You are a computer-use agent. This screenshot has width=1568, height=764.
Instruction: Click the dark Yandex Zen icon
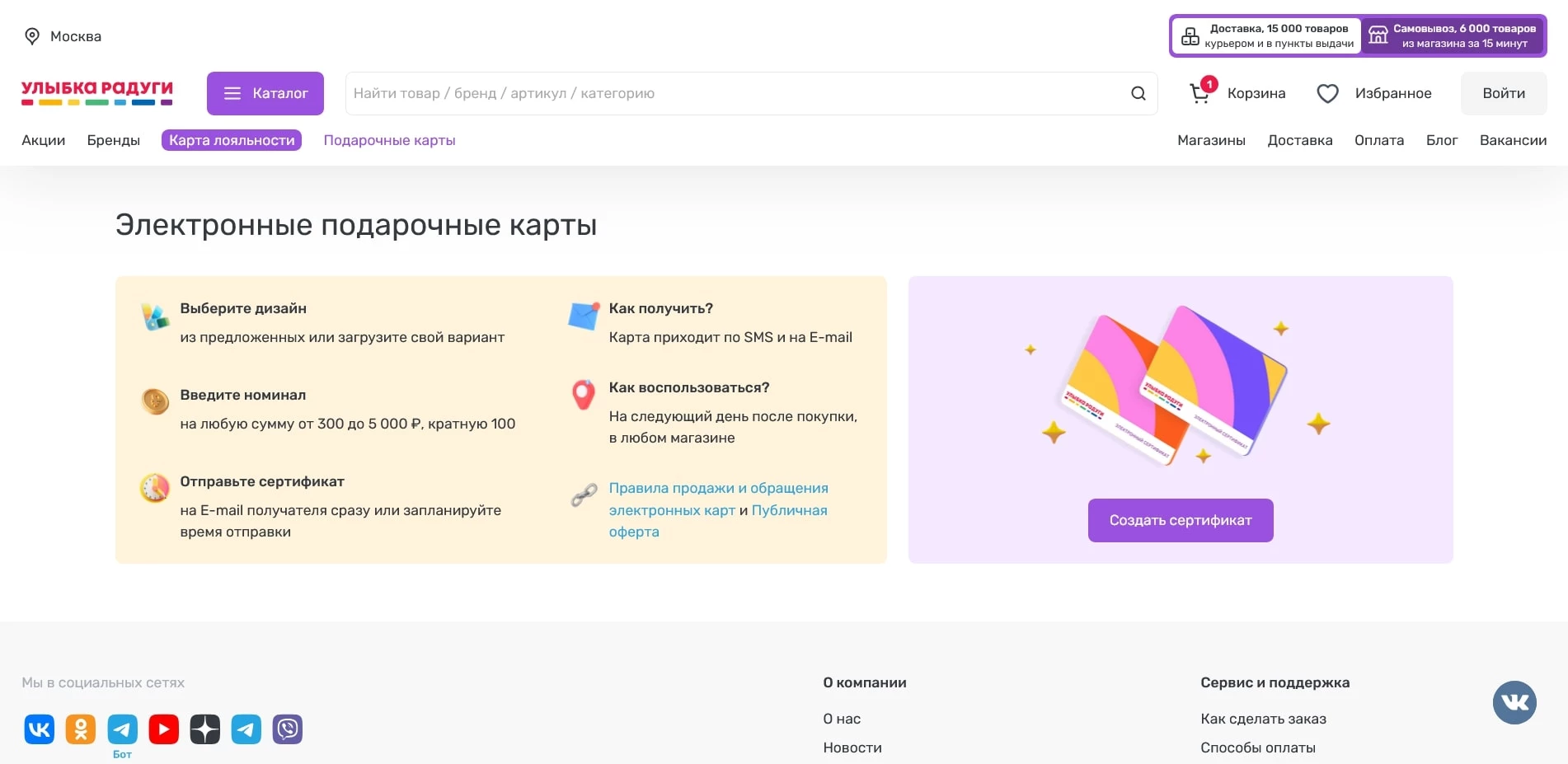(x=204, y=729)
